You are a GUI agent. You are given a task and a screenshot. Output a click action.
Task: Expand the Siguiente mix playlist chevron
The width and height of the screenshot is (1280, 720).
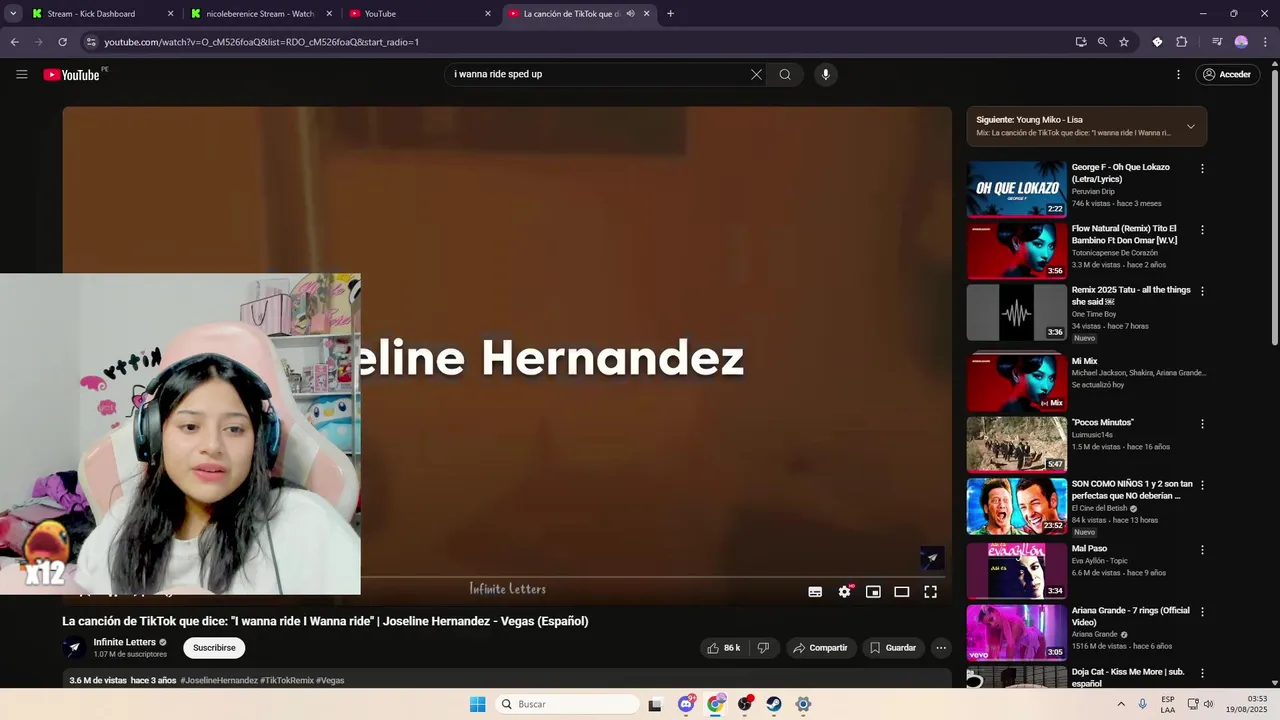tap(1190, 126)
